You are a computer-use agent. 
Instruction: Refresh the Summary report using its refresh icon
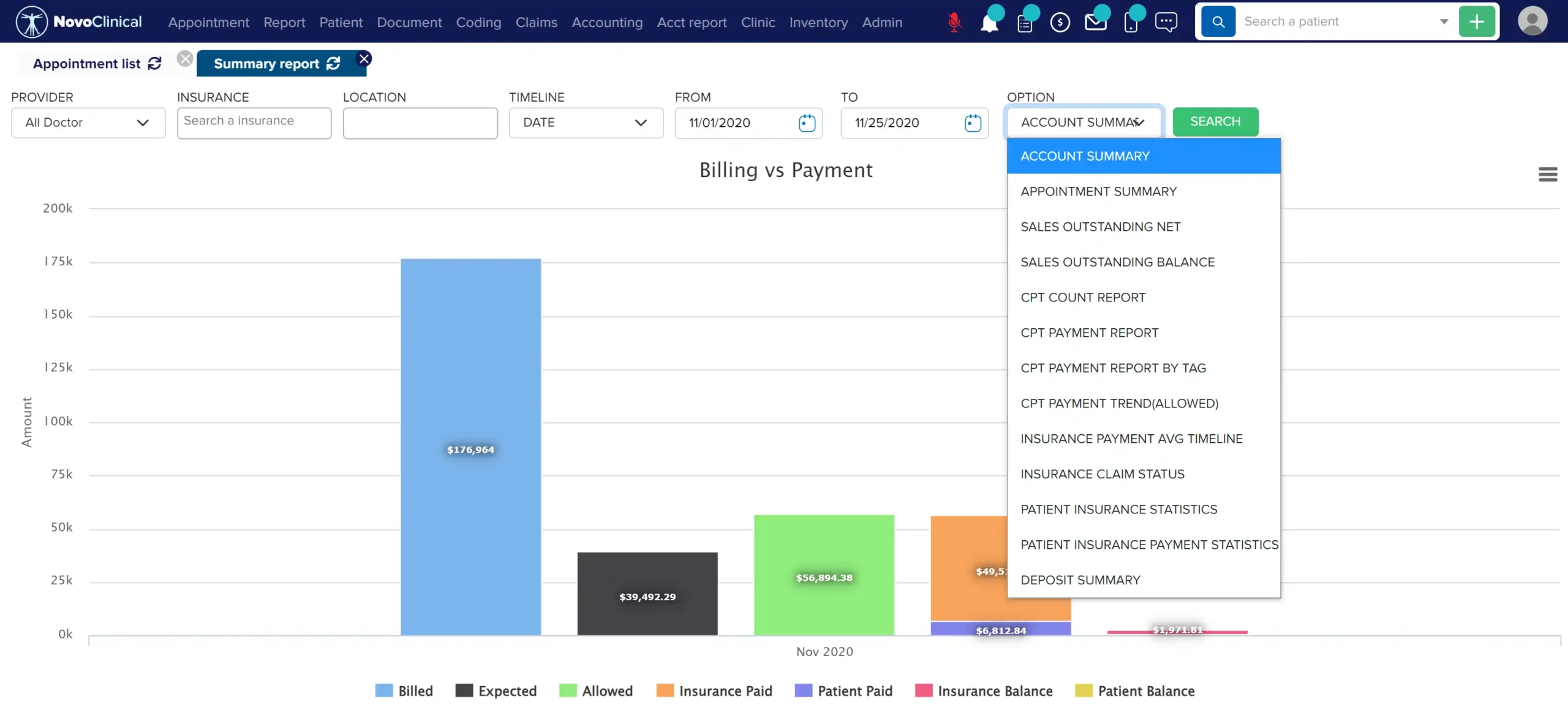coord(334,63)
